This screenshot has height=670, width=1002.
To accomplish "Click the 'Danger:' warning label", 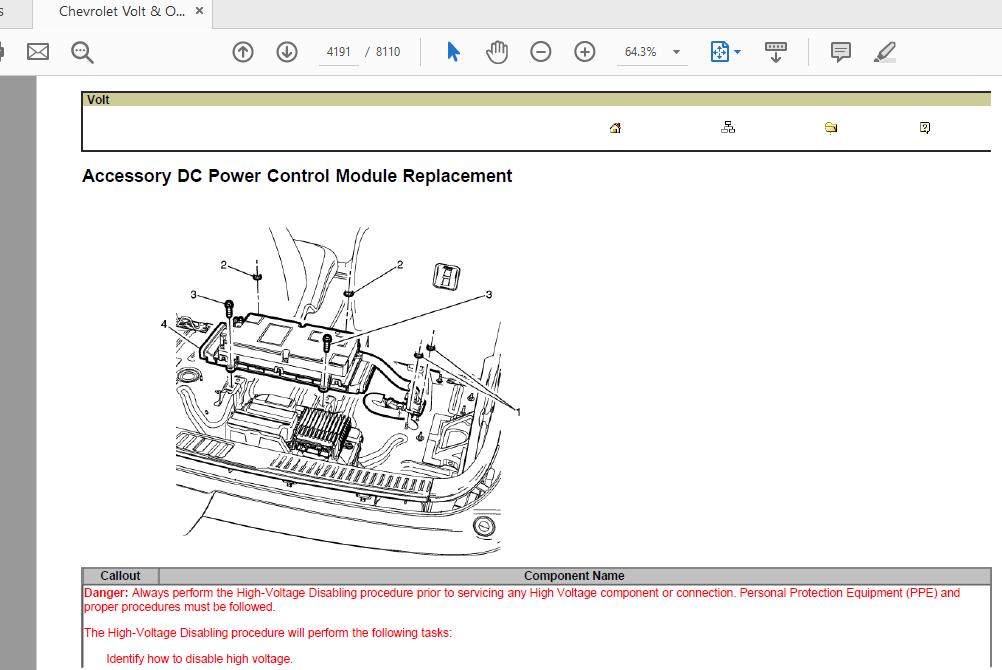I will tap(106, 593).
